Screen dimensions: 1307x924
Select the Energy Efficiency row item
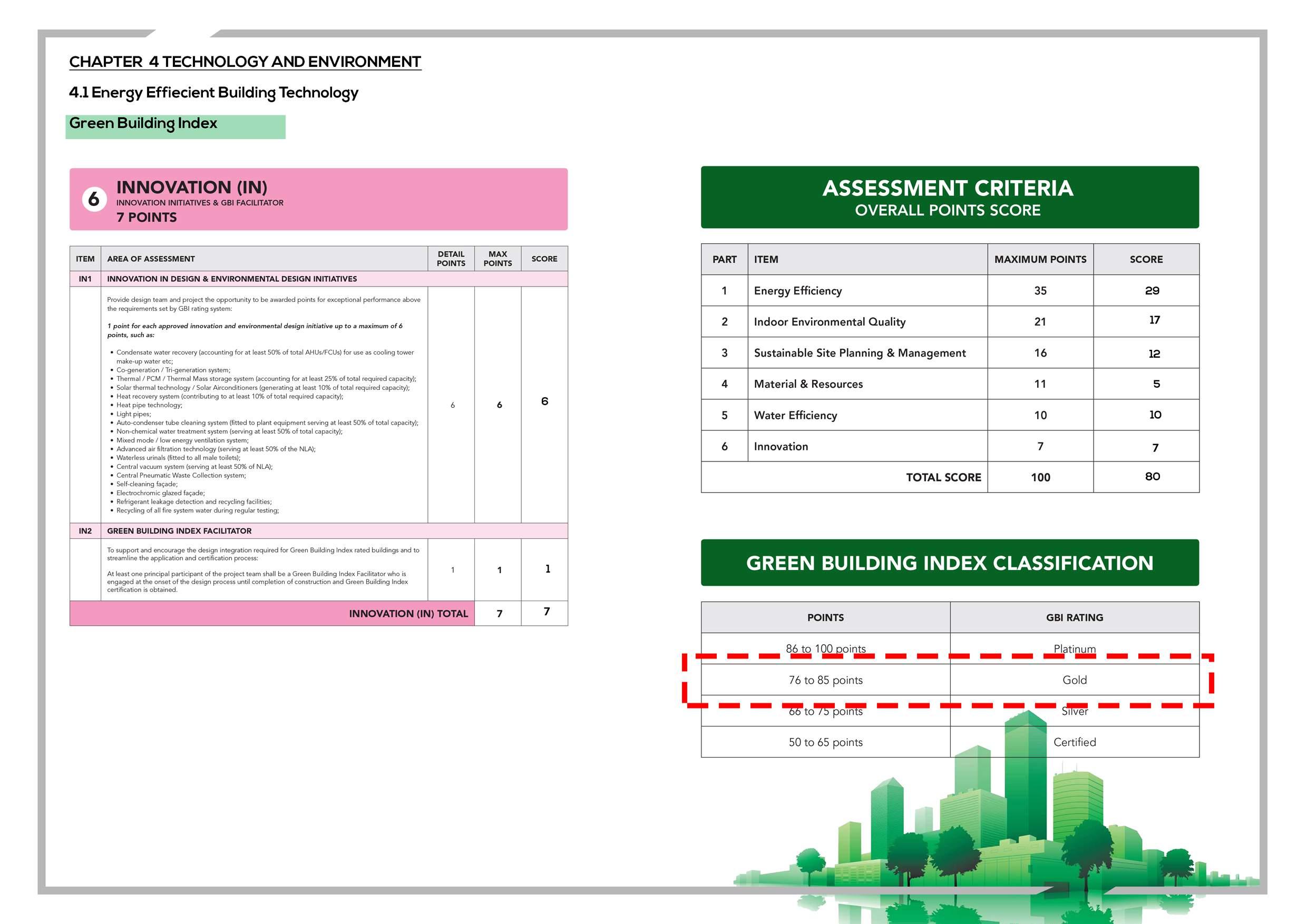[797, 291]
